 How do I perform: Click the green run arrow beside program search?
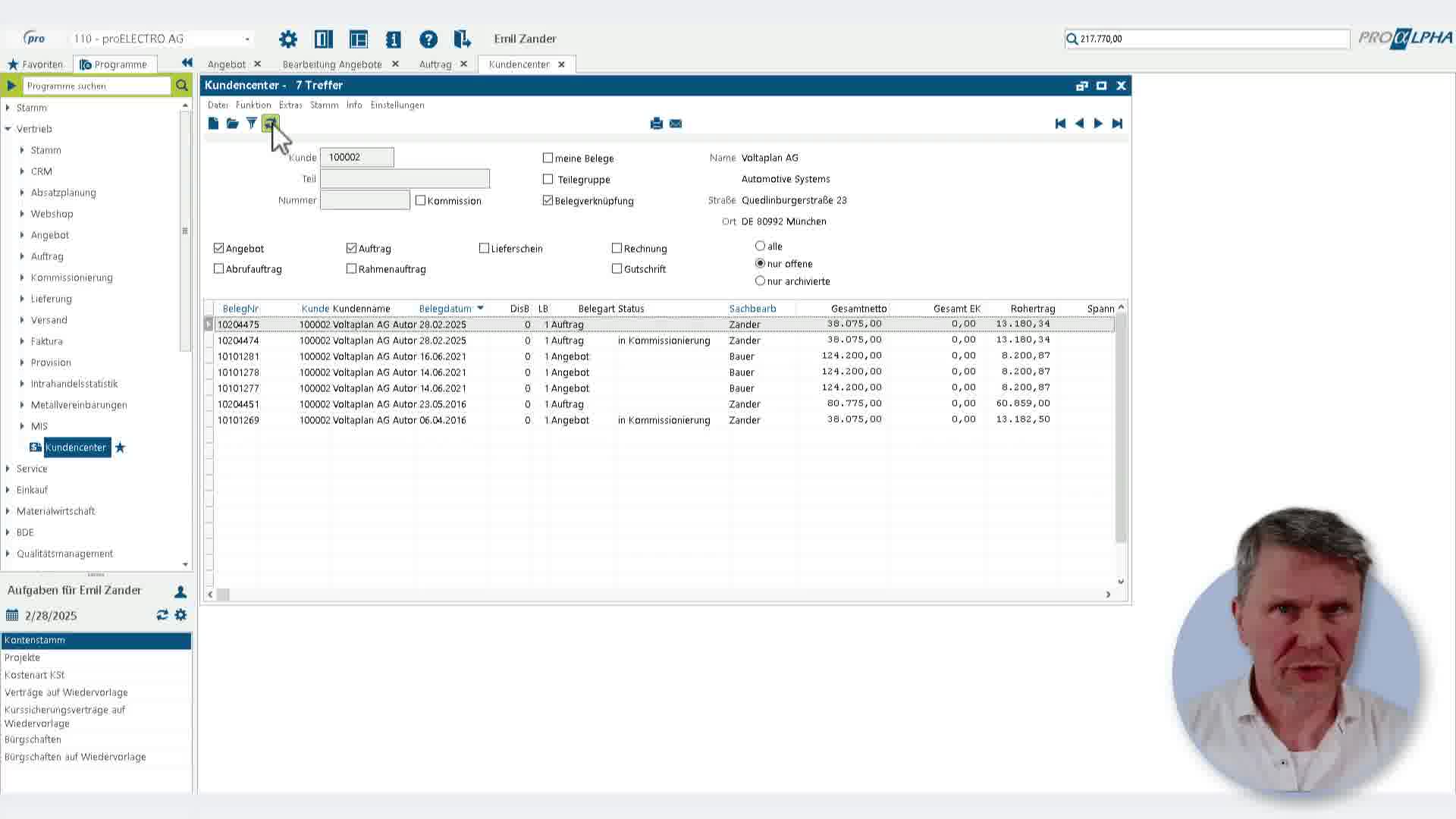pos(11,86)
